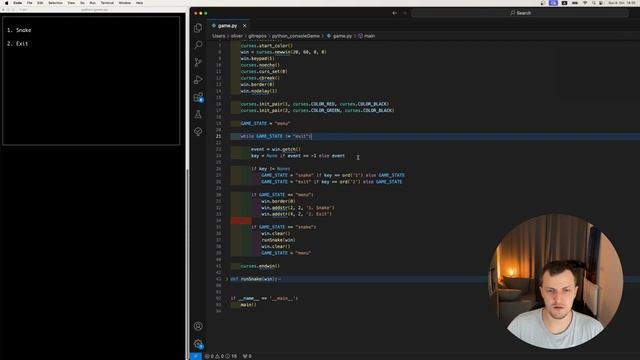
Task: Click the python_consoleGame breadcrumb folder
Action: pyautogui.click(x=296, y=36)
